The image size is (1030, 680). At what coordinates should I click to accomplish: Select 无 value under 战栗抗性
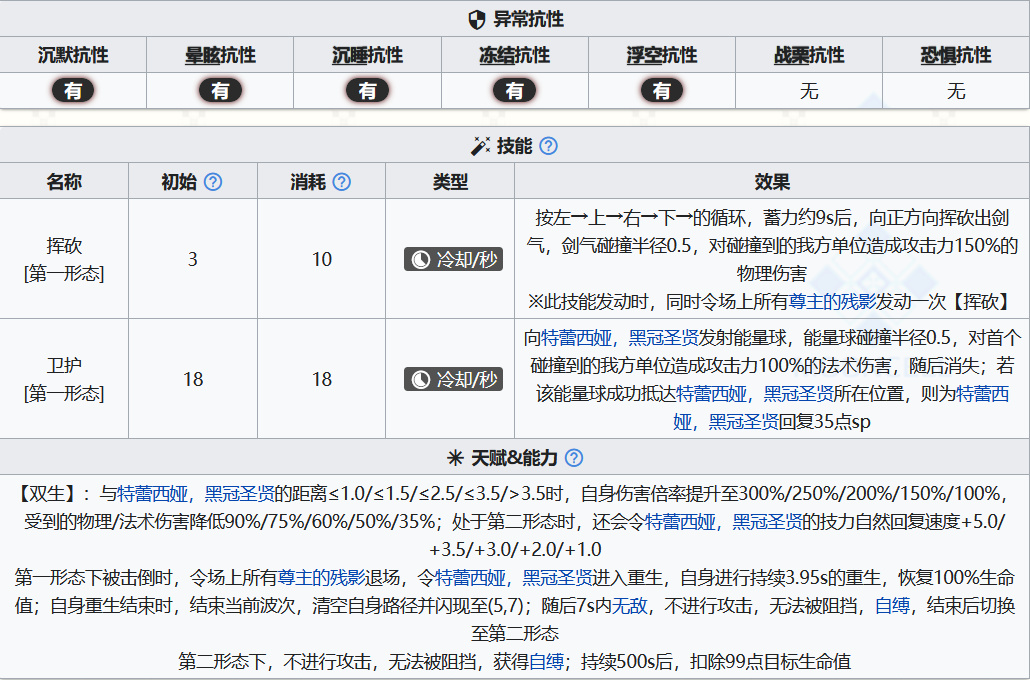(x=809, y=91)
